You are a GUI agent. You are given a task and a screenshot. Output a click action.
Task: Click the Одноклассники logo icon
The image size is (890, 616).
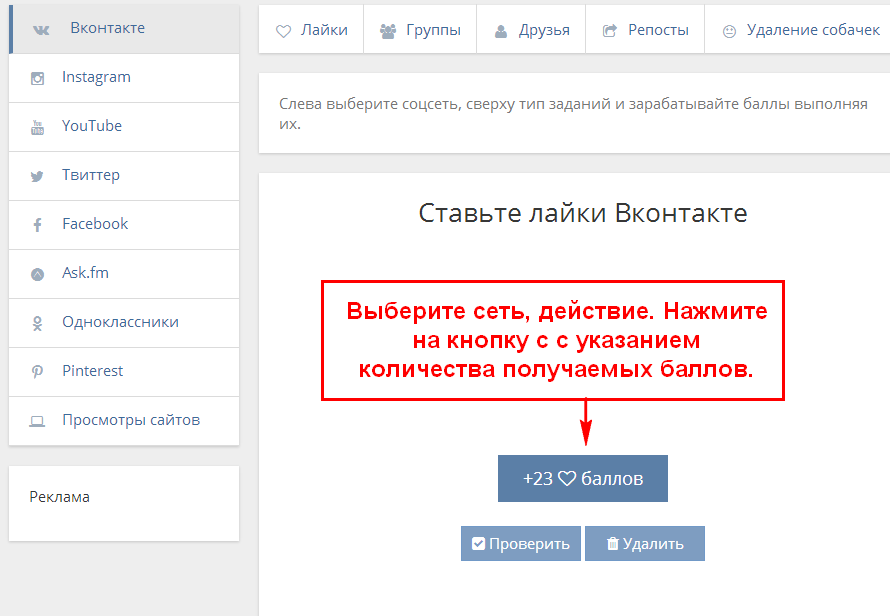(37, 324)
